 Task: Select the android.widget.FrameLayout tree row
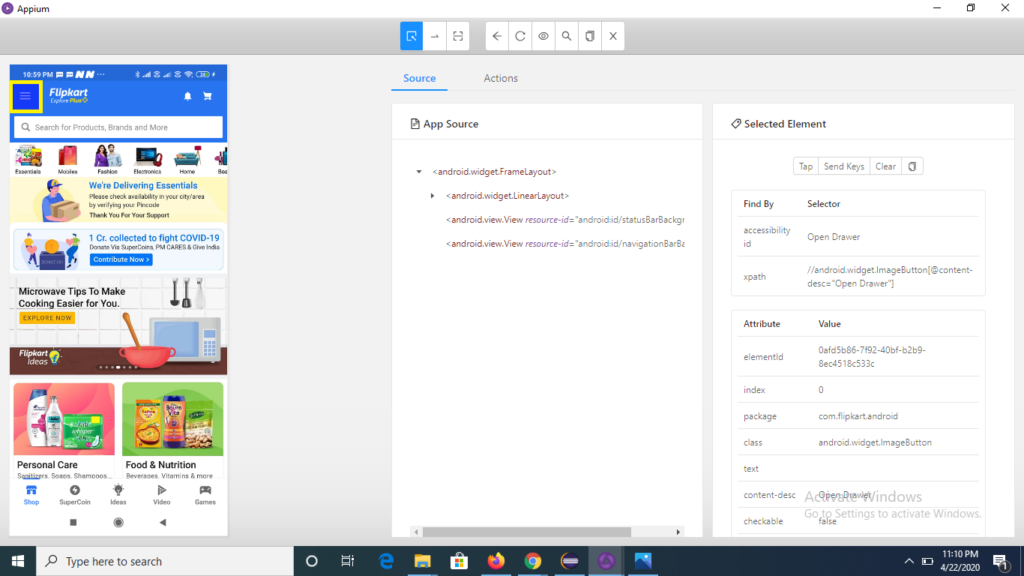pyautogui.click(x=494, y=172)
